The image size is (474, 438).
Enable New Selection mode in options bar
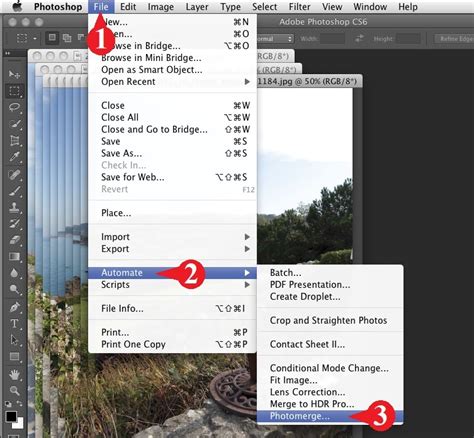coord(52,38)
